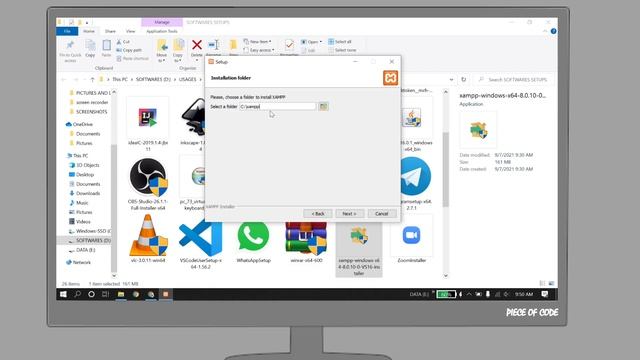
Task: Select the WhatsAppSetup file
Action: click(x=253, y=242)
